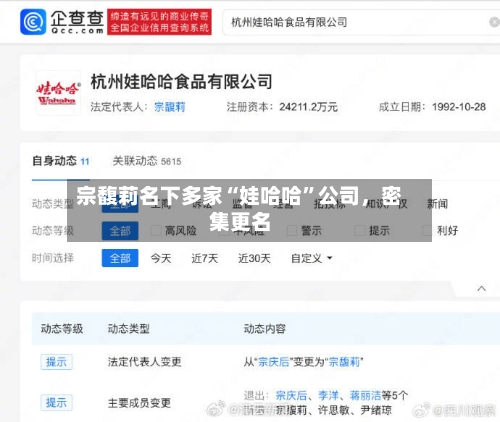Screen dimensions: 500x422
Task: Collapse the filter panel with the up chevron
Action: click(481, 288)
